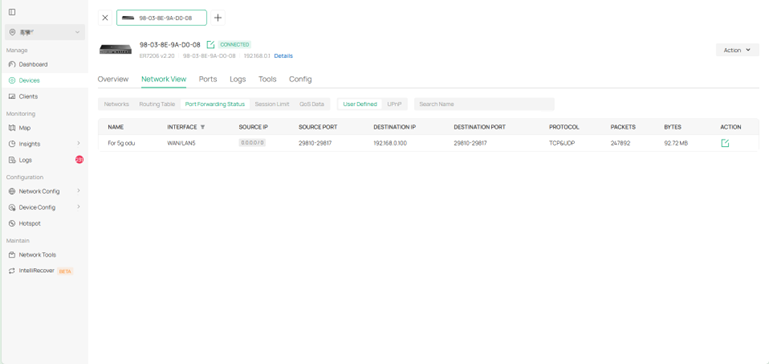Open the Action dropdown button

click(x=737, y=50)
